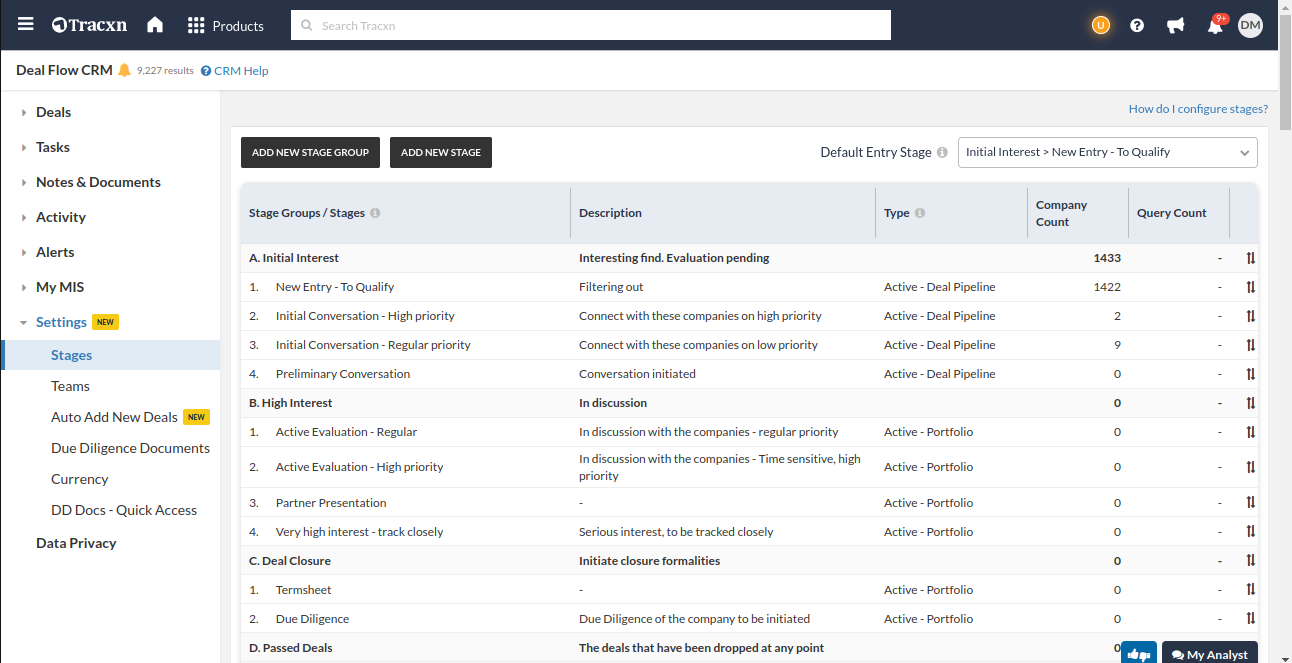This screenshot has height=663, width=1292.
Task: Open the Default Entry Stage dropdown
Action: point(1107,152)
